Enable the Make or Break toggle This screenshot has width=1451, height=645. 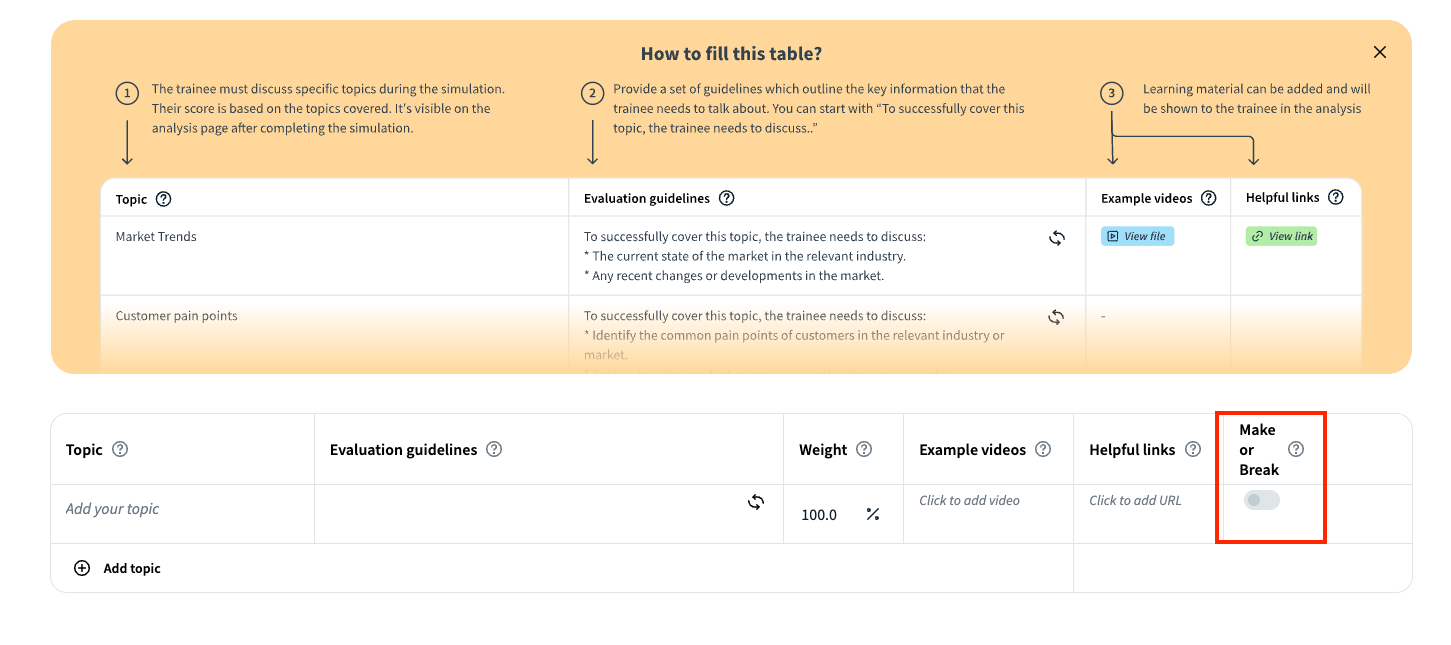point(1261,500)
